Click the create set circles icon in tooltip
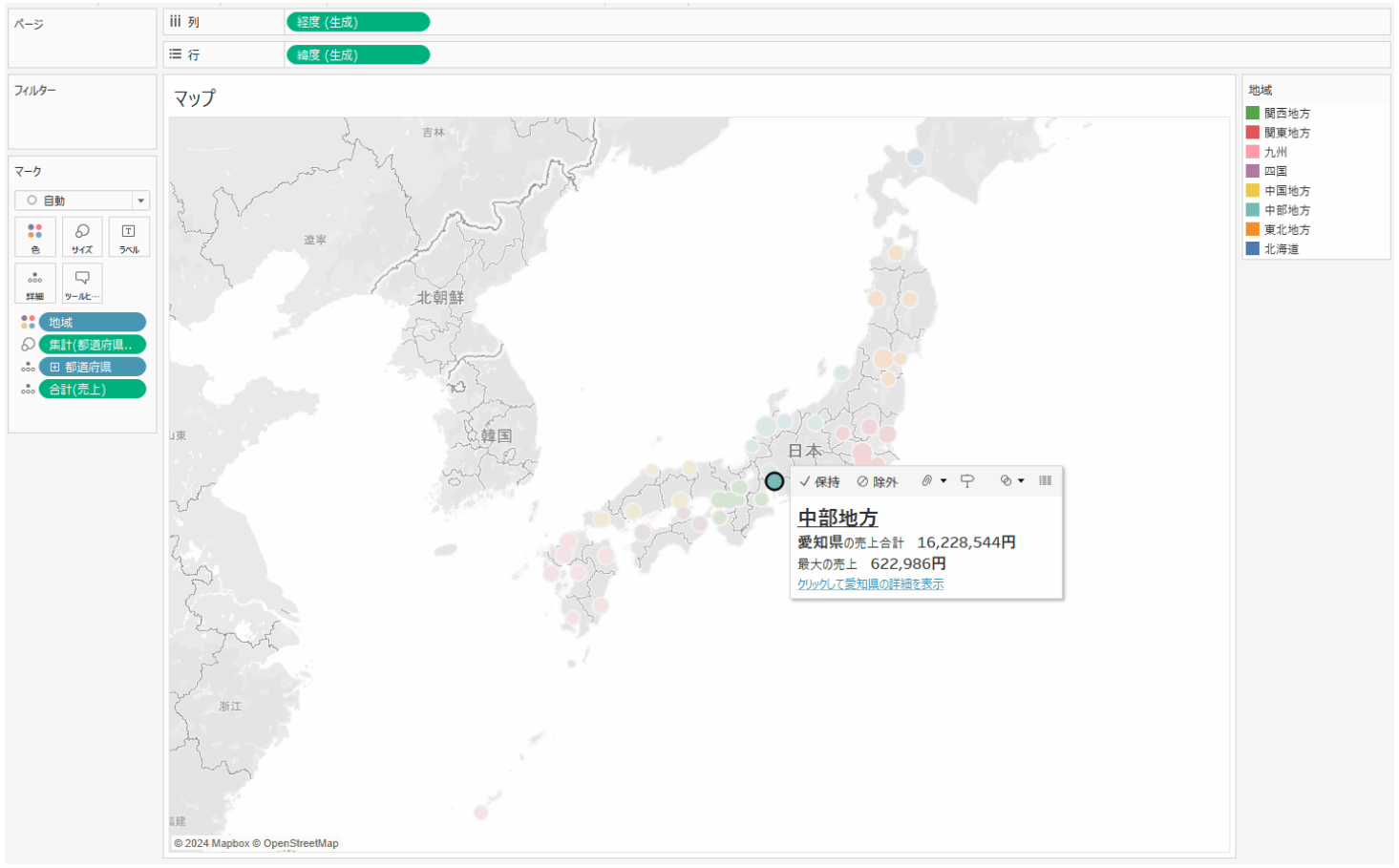This screenshot has height=868, width=1399. click(x=1006, y=481)
